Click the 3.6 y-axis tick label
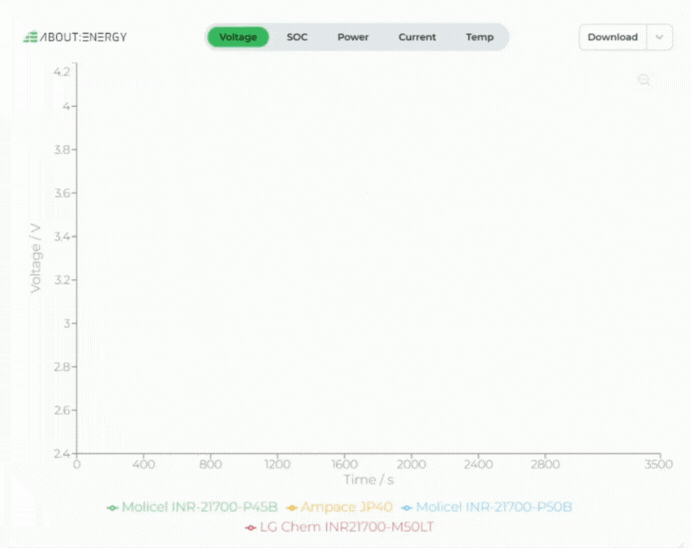 coord(62,193)
